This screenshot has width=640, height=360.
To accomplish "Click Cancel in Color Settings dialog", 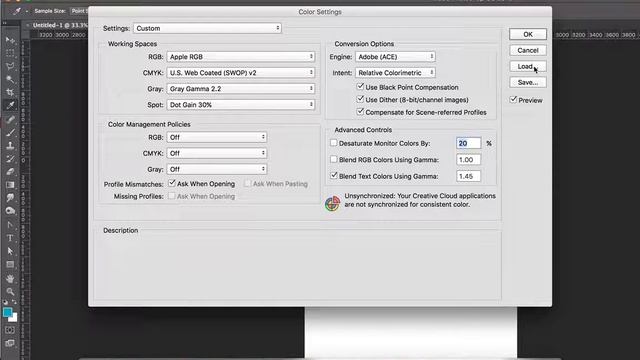I will tap(528, 50).
